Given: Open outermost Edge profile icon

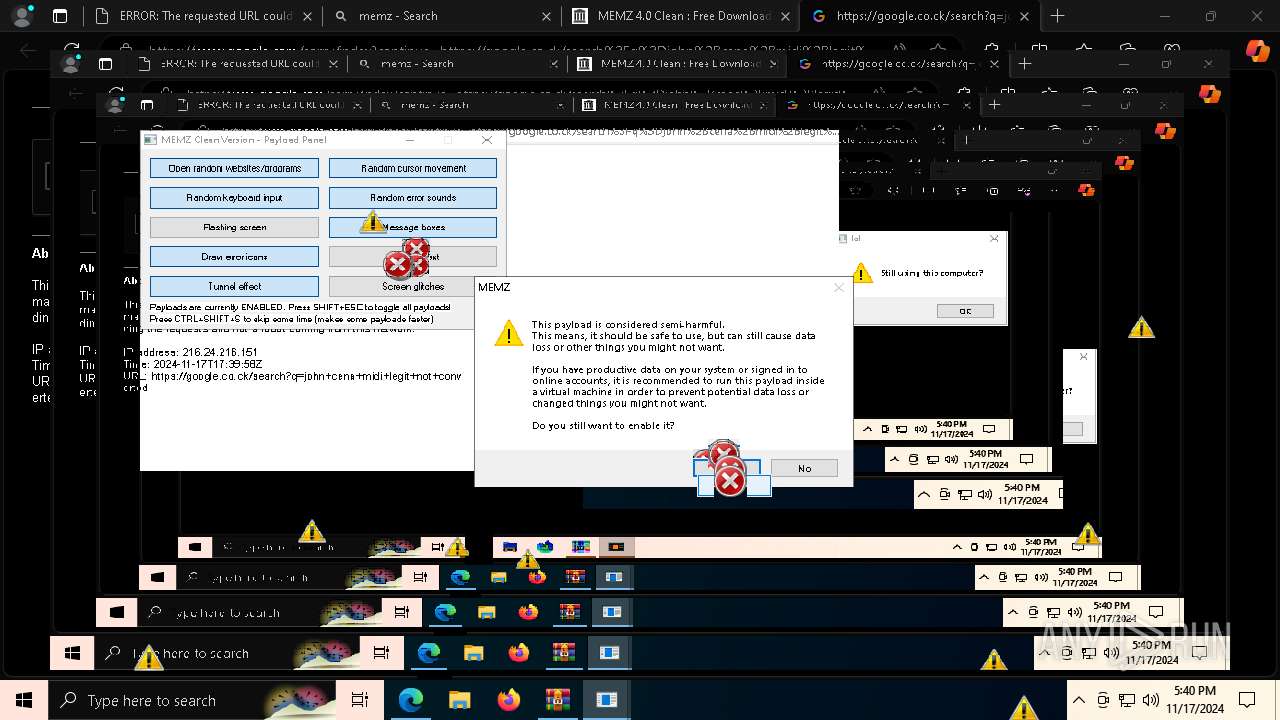Looking at the screenshot, I should (x=22, y=16).
